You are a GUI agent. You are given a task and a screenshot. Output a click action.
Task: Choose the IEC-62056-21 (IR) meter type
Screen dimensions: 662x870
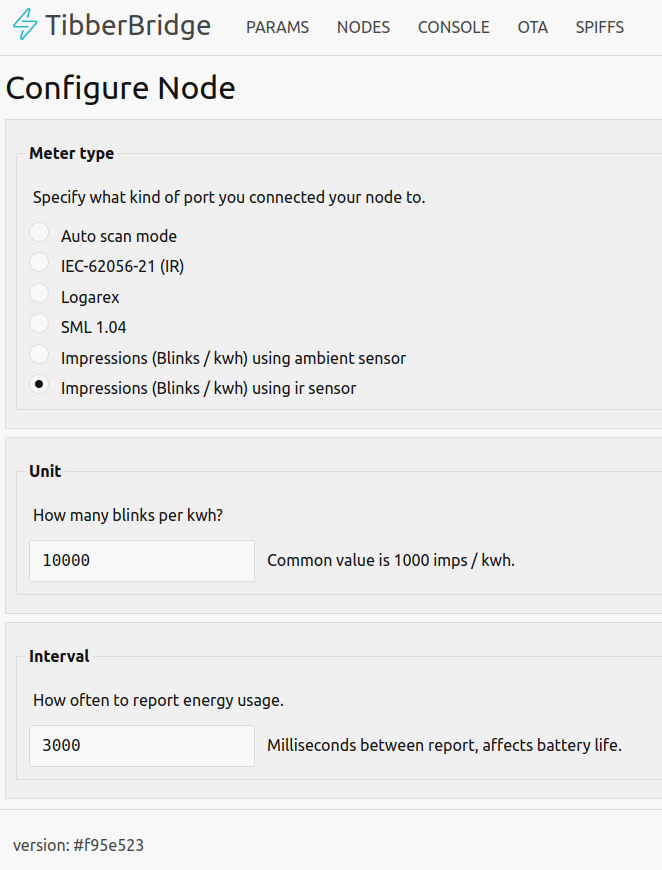[39, 262]
